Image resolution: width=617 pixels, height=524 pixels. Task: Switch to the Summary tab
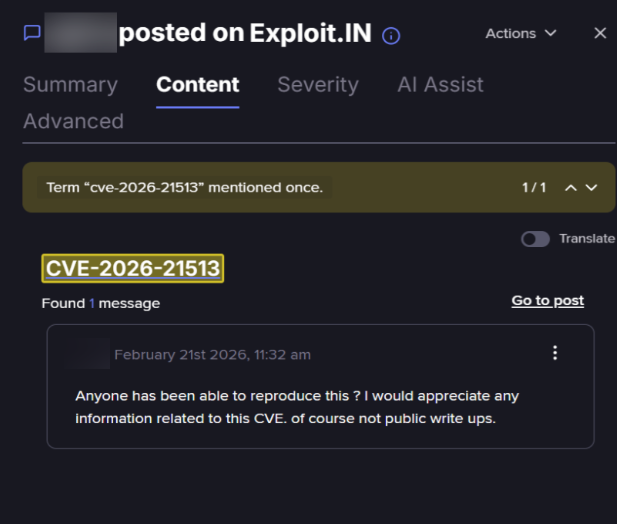(70, 85)
